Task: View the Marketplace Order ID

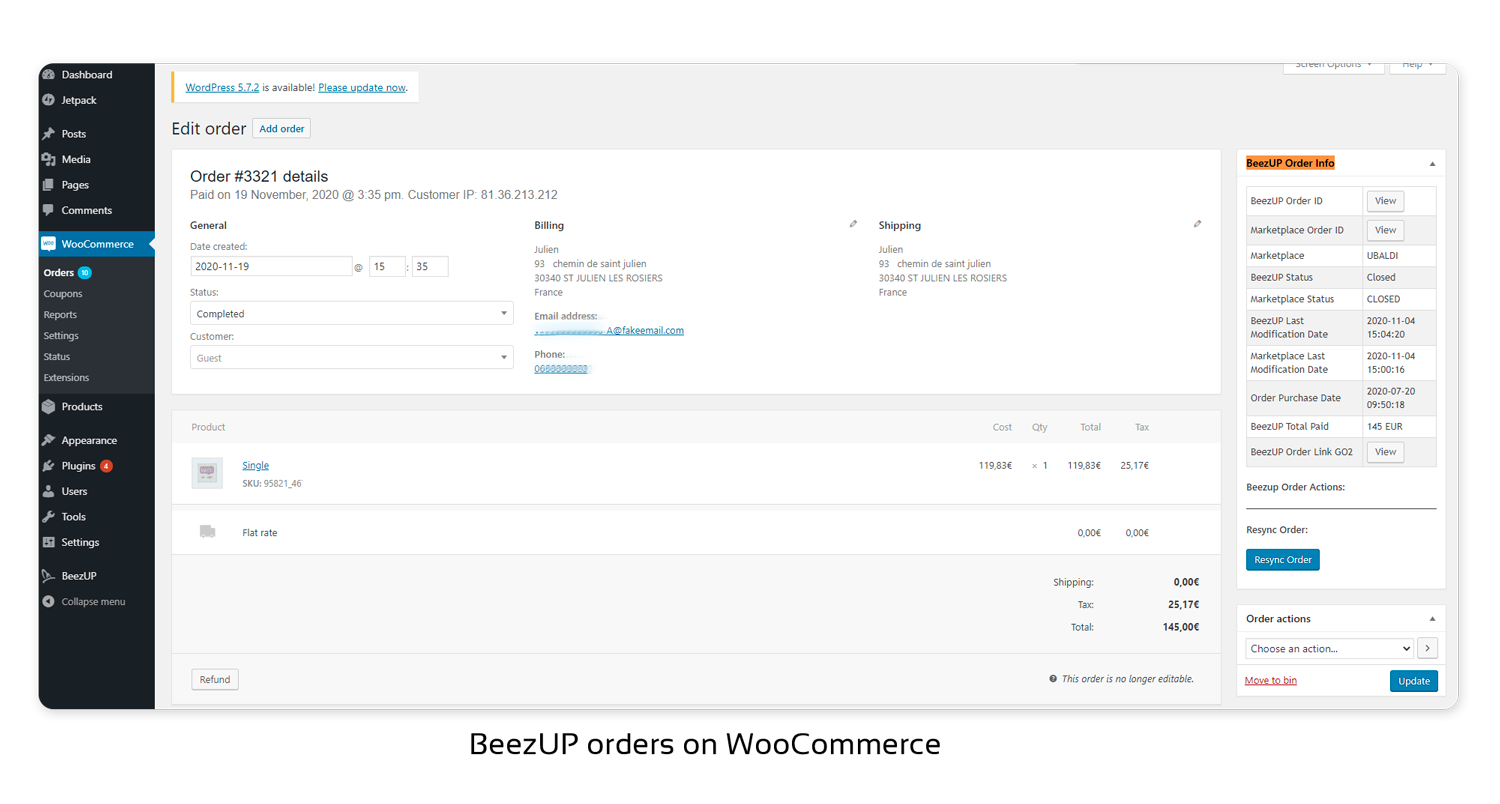Action: 1385,230
